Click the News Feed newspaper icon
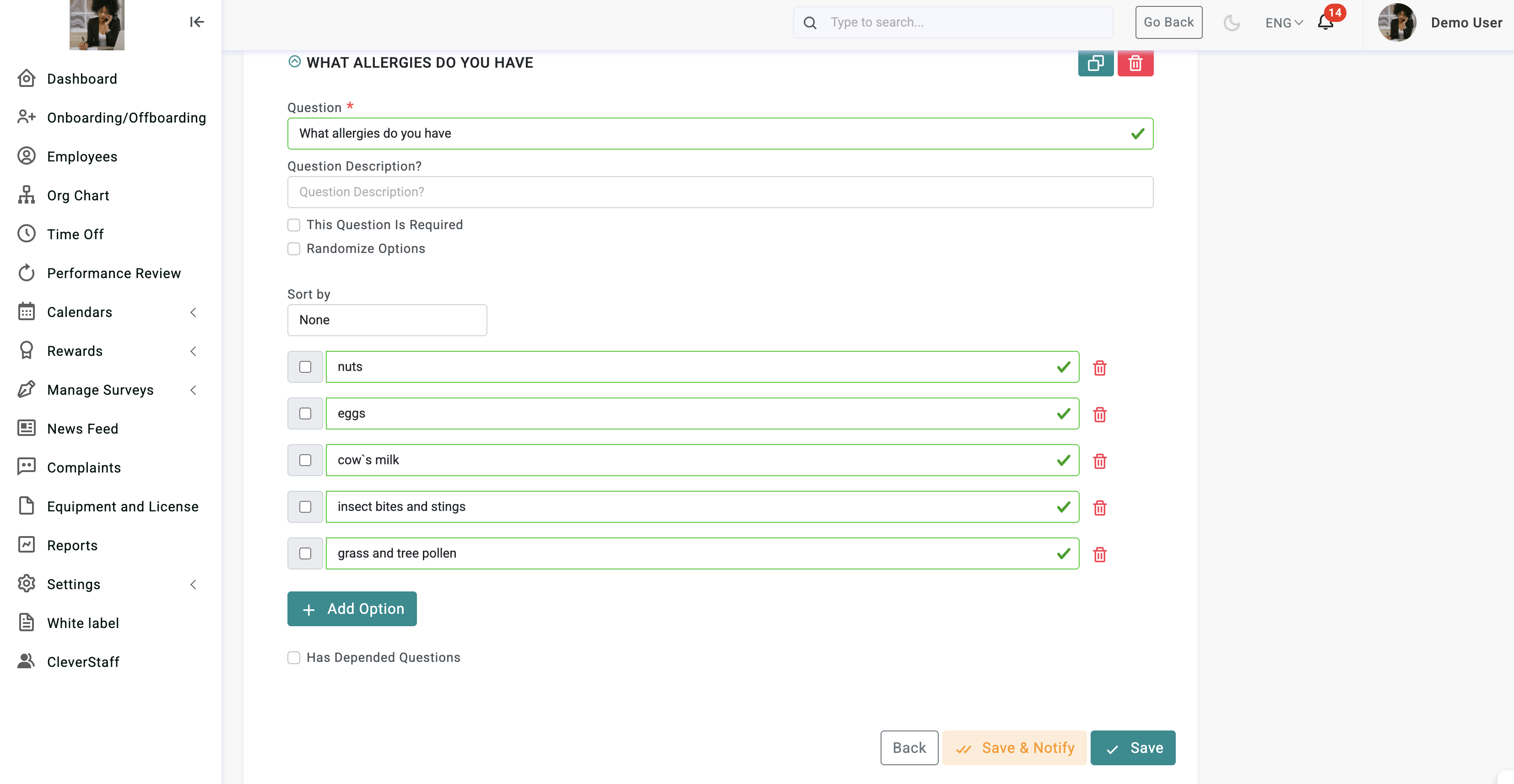1514x784 pixels. point(27,428)
